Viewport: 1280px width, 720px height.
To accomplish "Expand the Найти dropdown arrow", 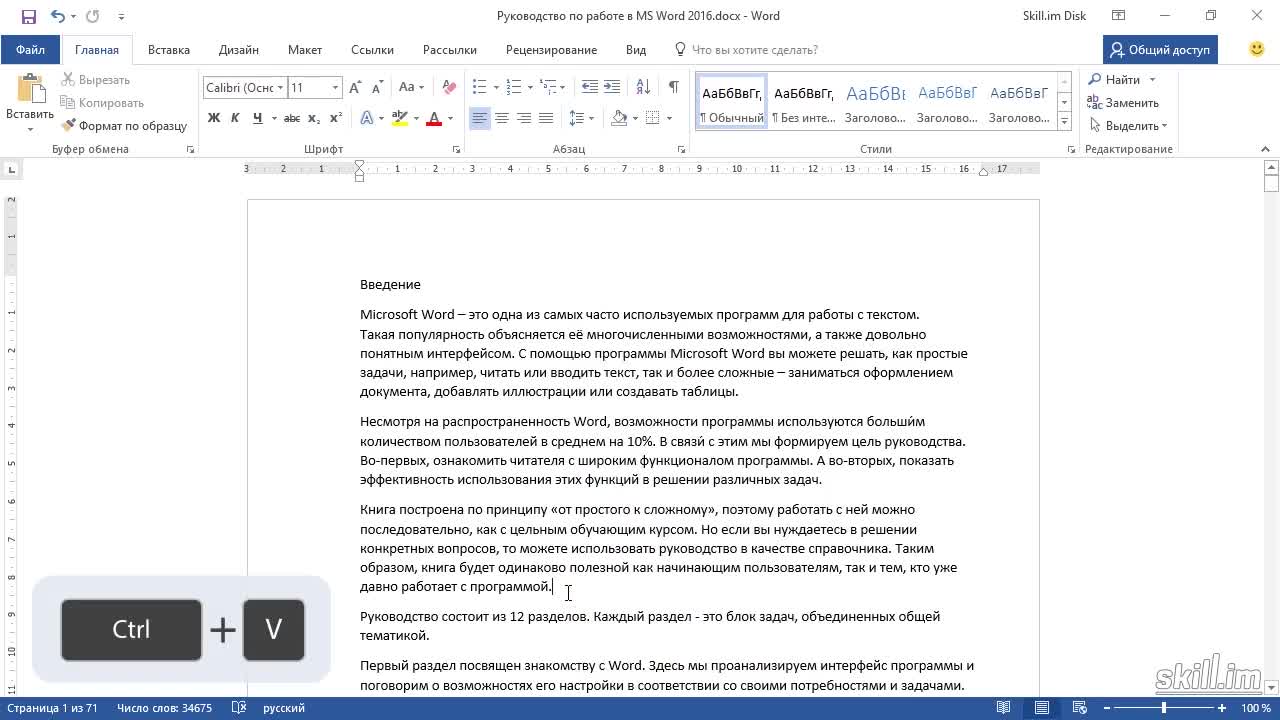I will (1152, 80).
